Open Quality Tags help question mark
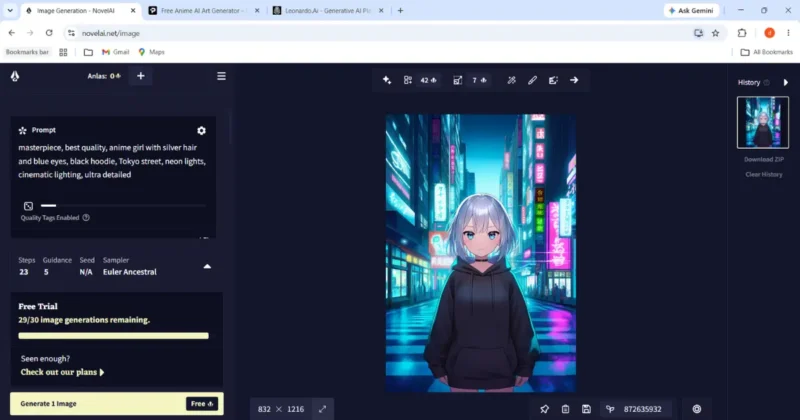 [86, 218]
